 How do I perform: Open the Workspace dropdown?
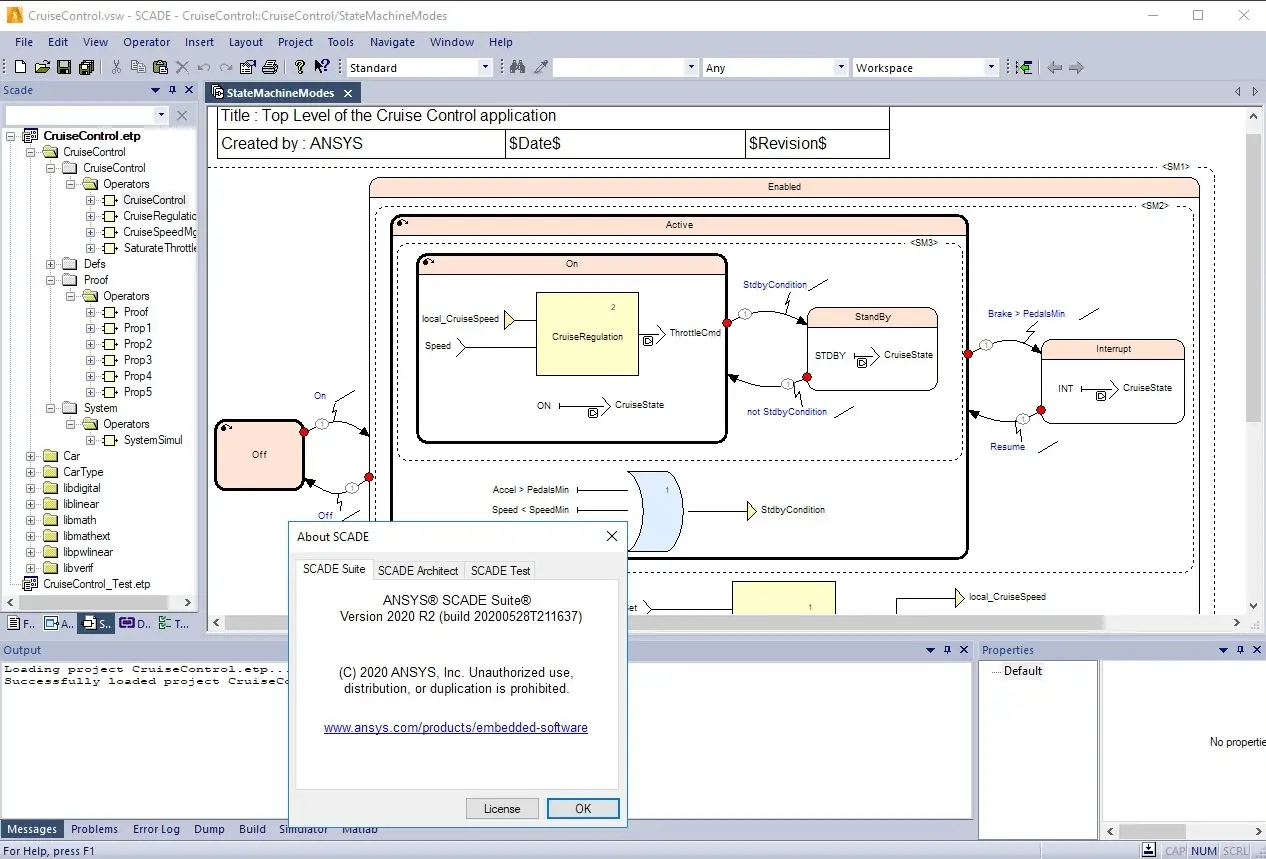tap(992, 67)
